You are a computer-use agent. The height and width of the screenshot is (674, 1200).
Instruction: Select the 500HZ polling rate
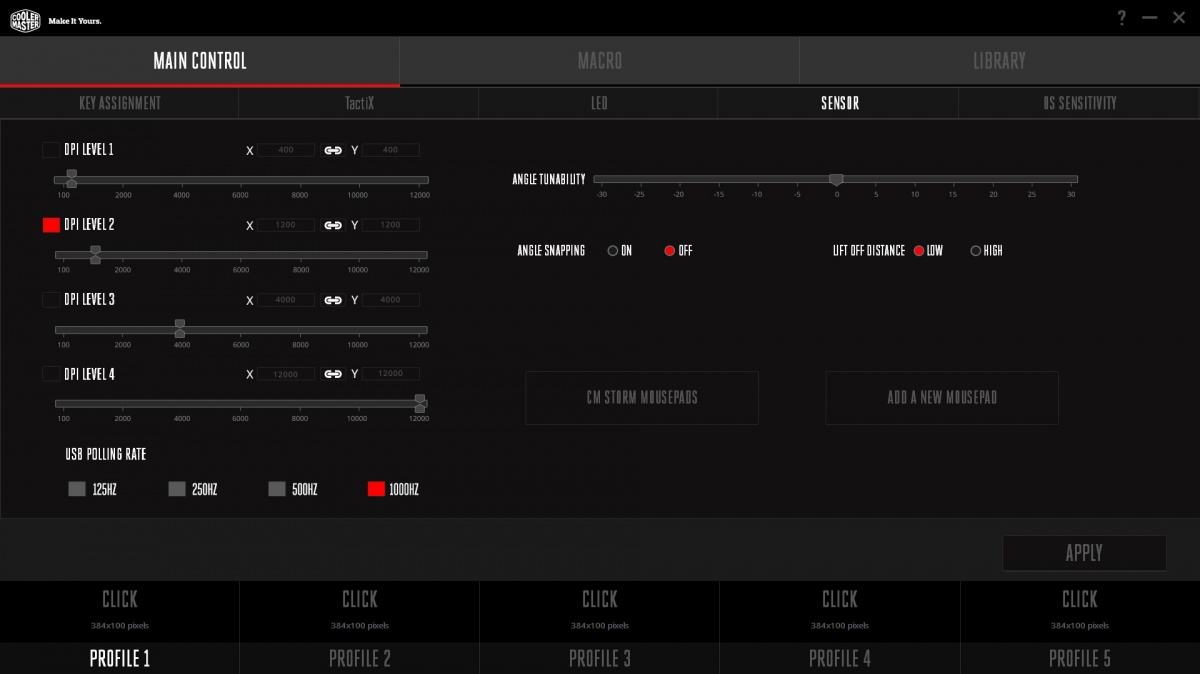point(277,489)
